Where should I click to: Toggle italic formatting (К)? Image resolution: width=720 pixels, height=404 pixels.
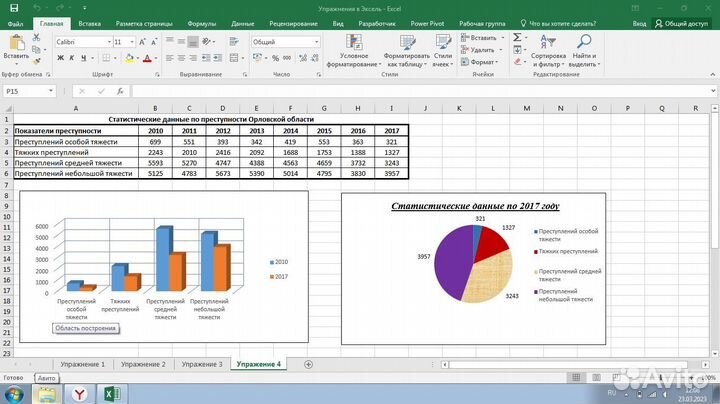(x=70, y=60)
